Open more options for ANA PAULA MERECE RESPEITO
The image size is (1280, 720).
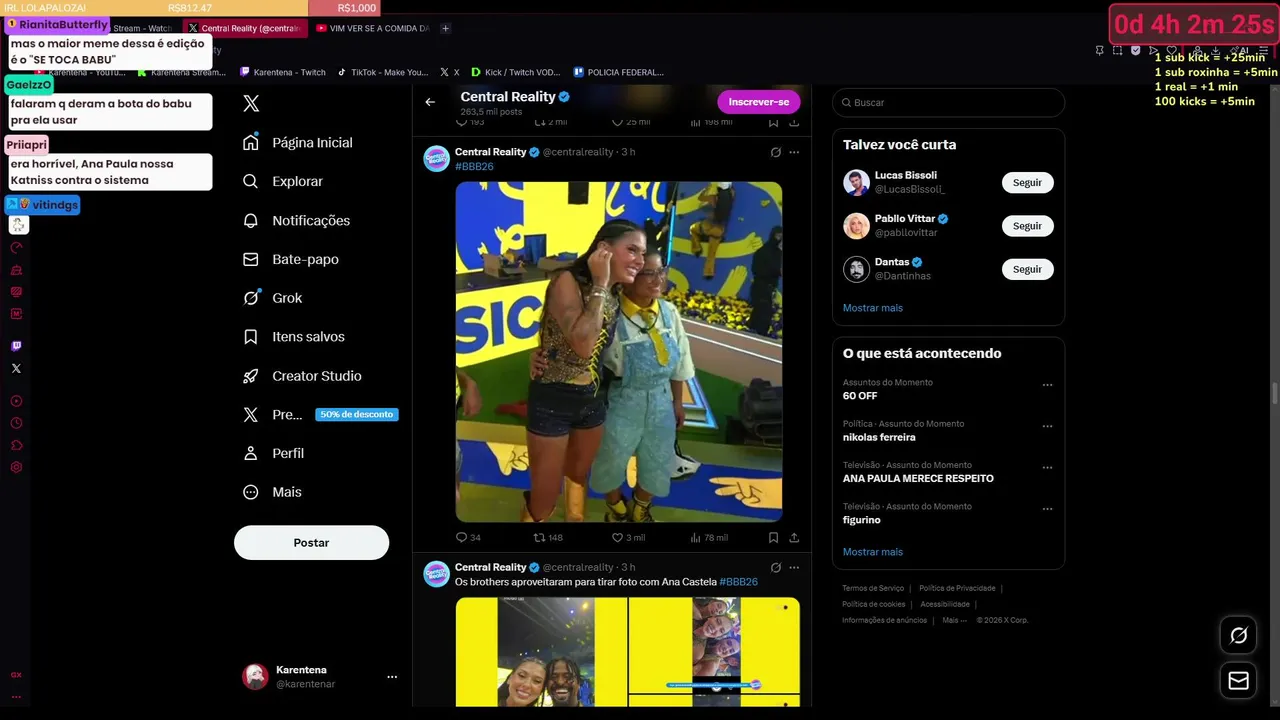pos(1047,468)
